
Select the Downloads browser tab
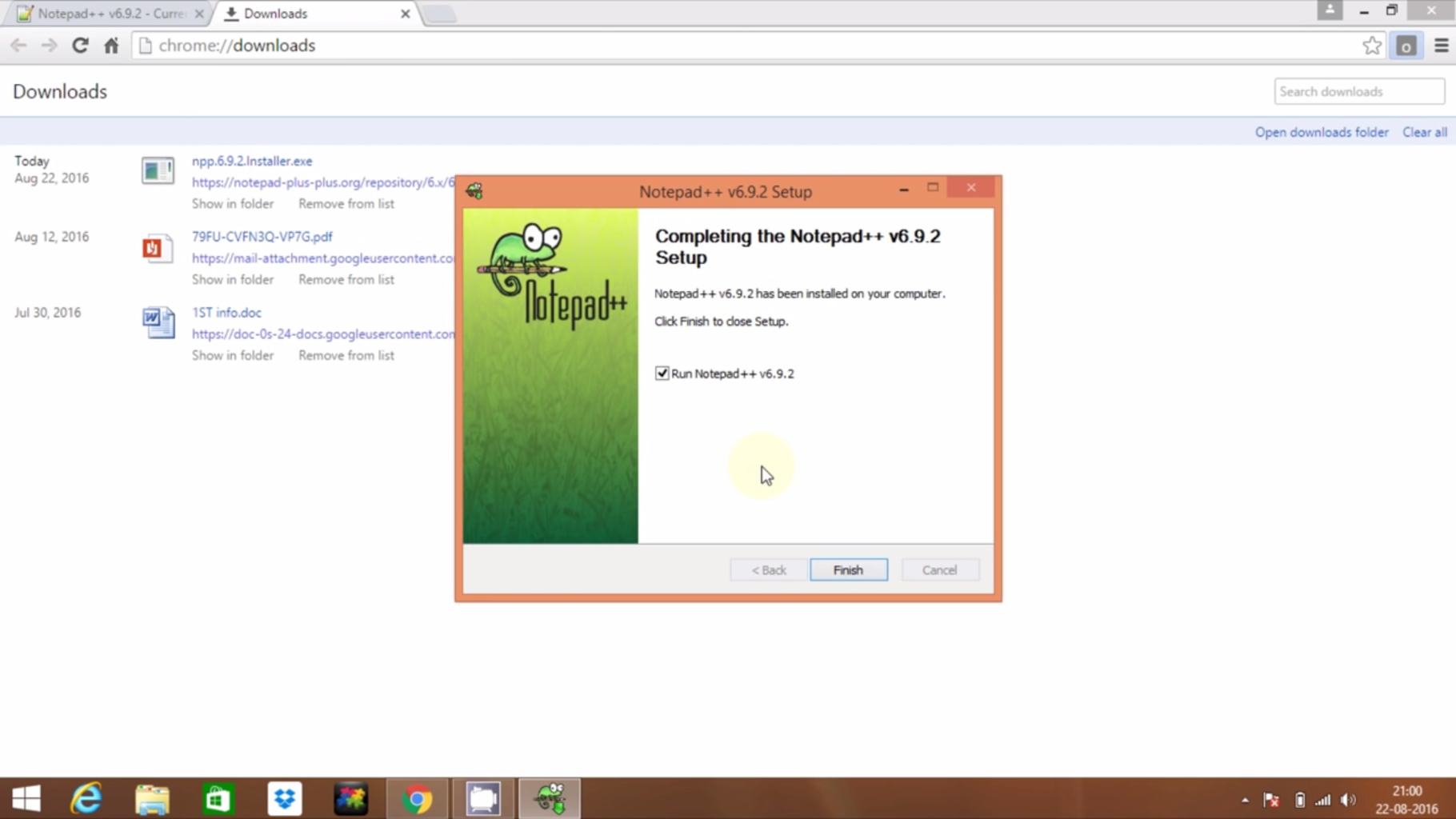(314, 14)
